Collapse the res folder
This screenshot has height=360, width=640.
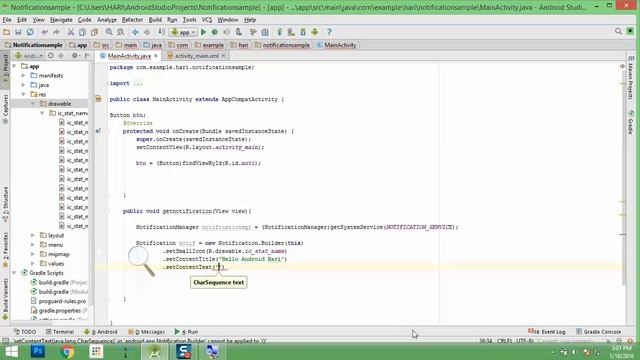pyautogui.click(x=24, y=94)
